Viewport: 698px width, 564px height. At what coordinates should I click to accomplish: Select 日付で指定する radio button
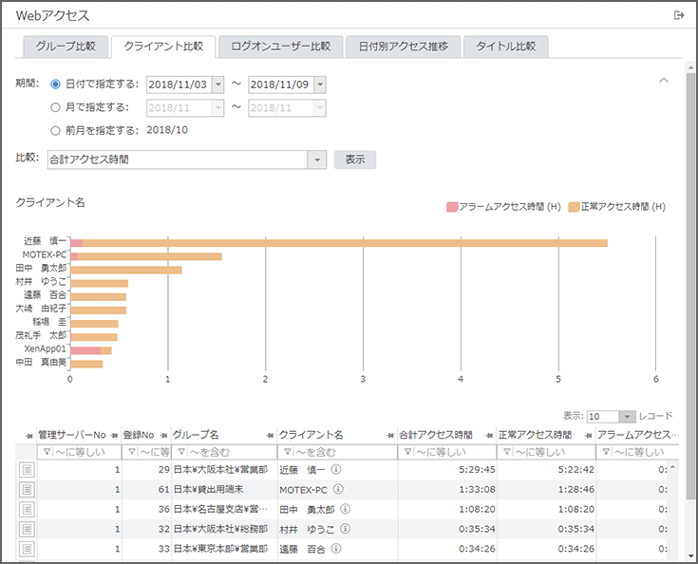pos(55,84)
